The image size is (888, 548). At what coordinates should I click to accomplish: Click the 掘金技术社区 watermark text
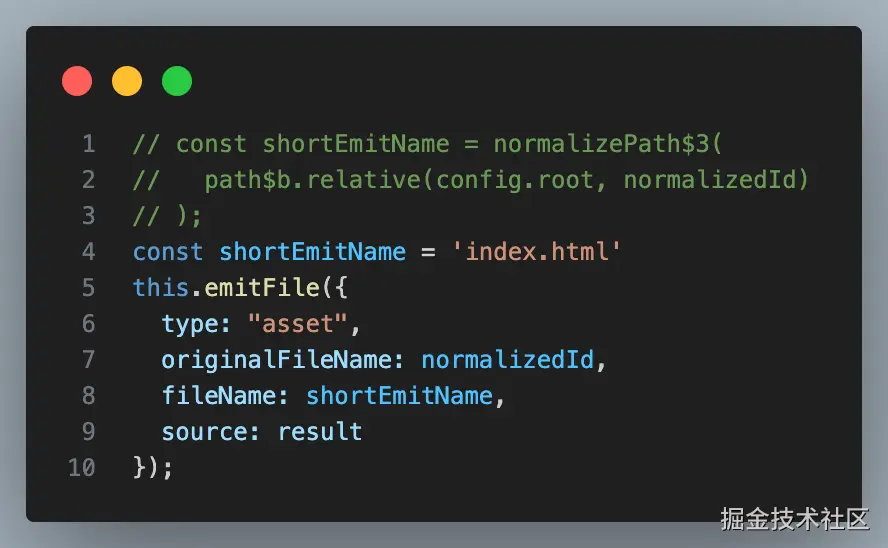coord(795,518)
